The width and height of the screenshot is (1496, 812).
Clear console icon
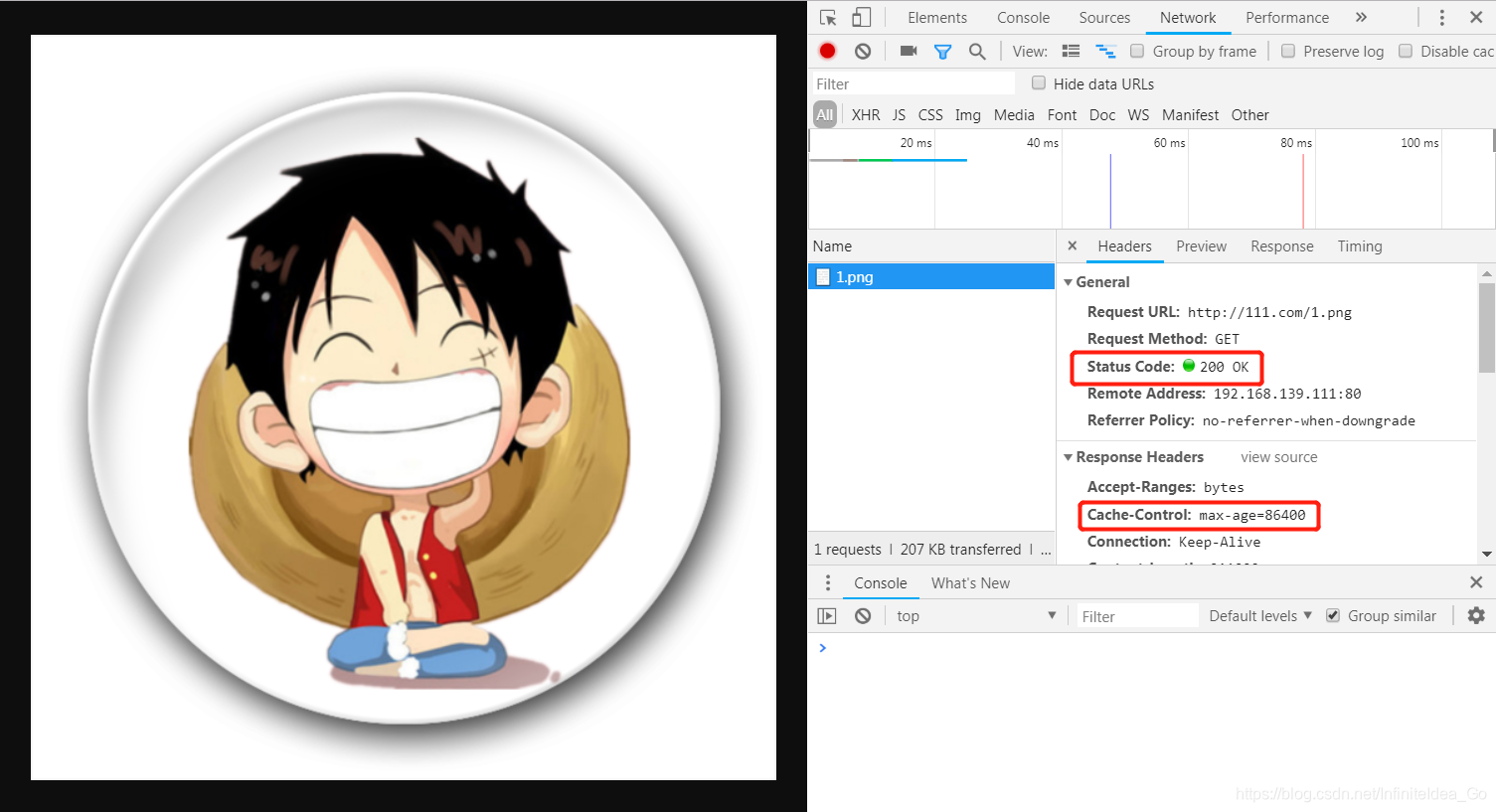point(863,616)
